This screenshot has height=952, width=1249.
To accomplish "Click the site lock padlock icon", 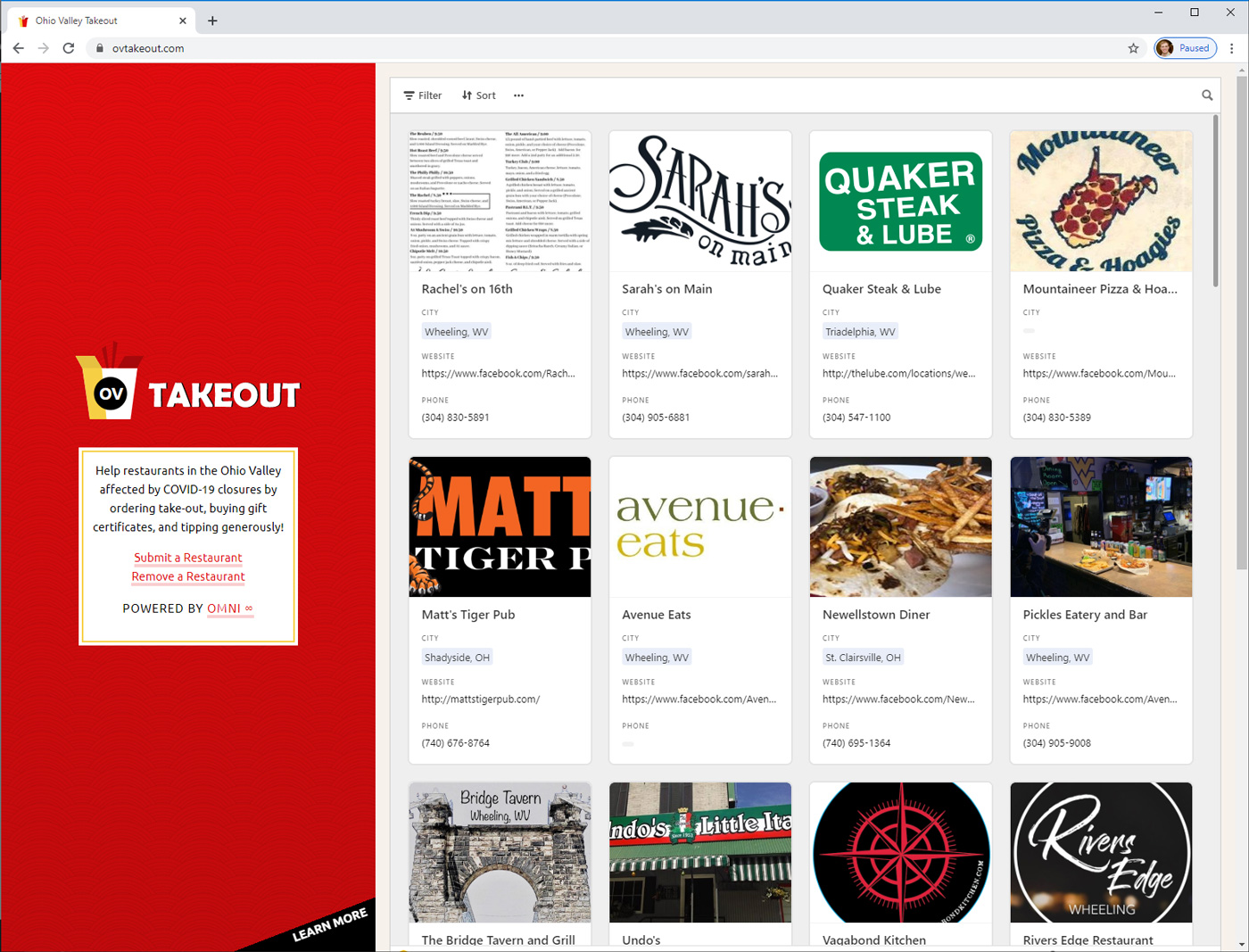I will (100, 48).
